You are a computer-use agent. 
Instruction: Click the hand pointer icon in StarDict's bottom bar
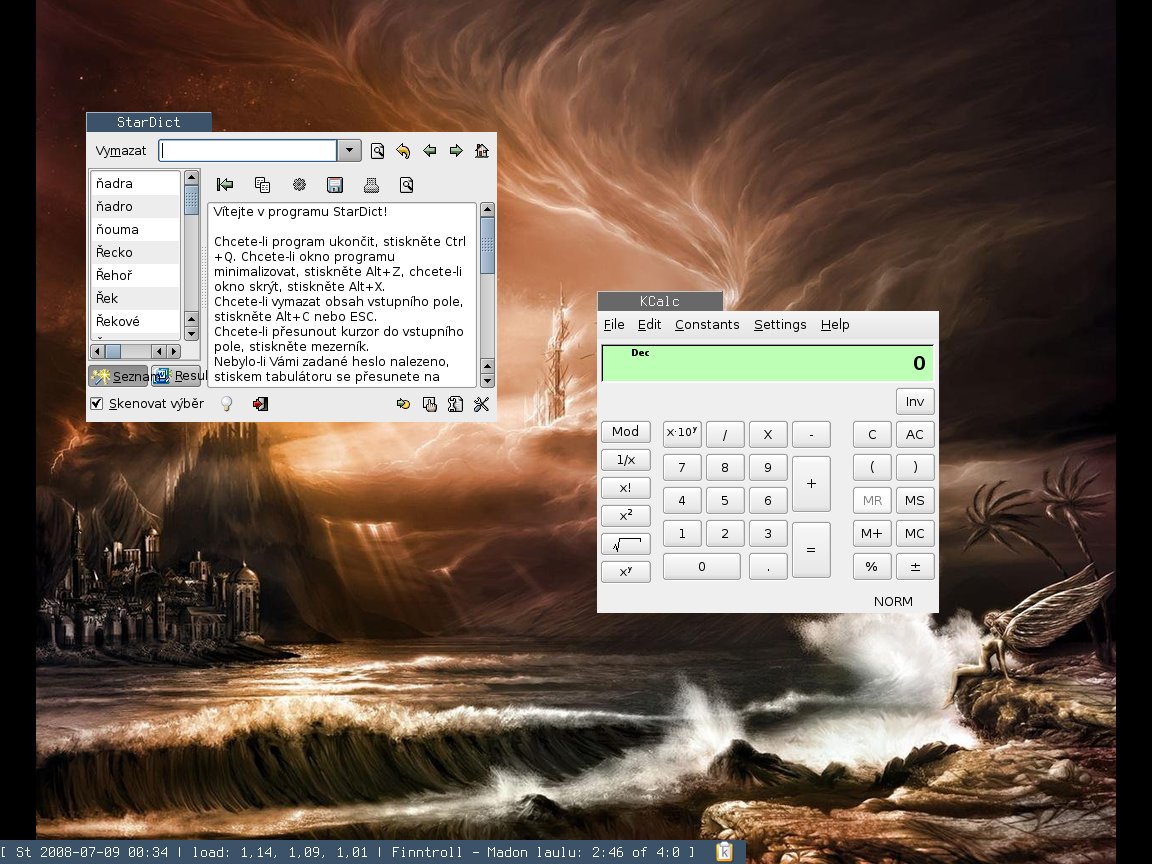pyautogui.click(x=430, y=403)
